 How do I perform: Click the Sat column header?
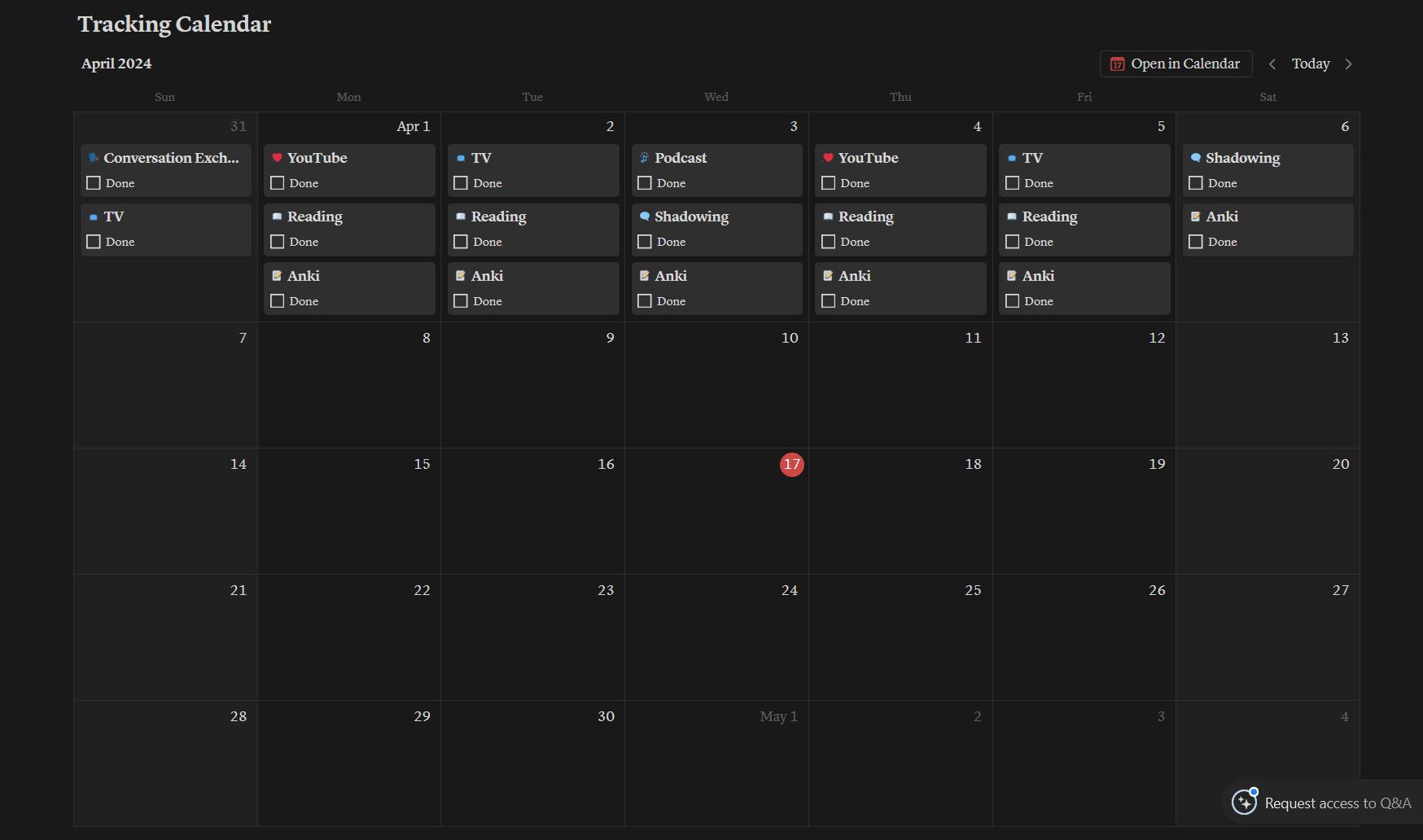1268,97
